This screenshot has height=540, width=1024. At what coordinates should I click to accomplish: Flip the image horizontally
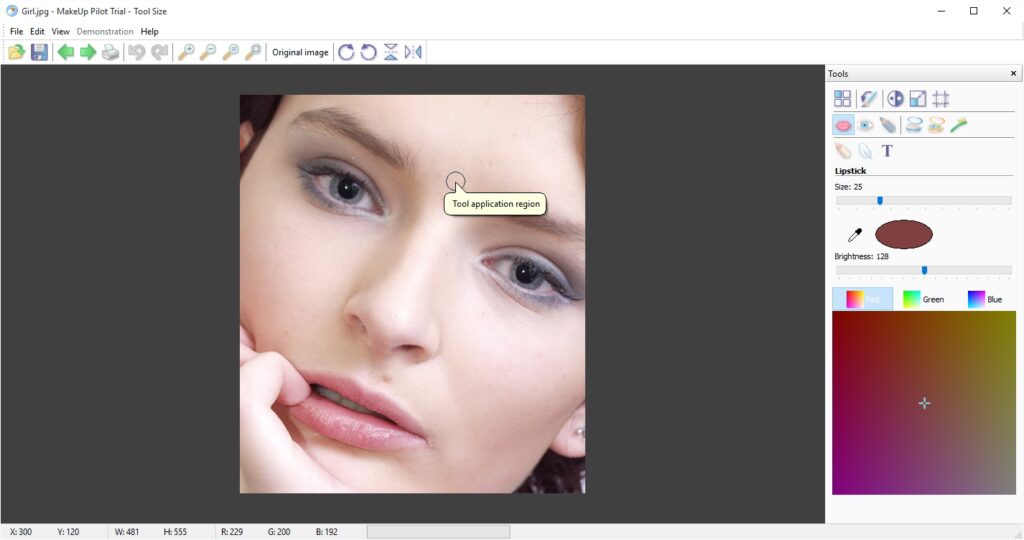pyautogui.click(x=413, y=52)
